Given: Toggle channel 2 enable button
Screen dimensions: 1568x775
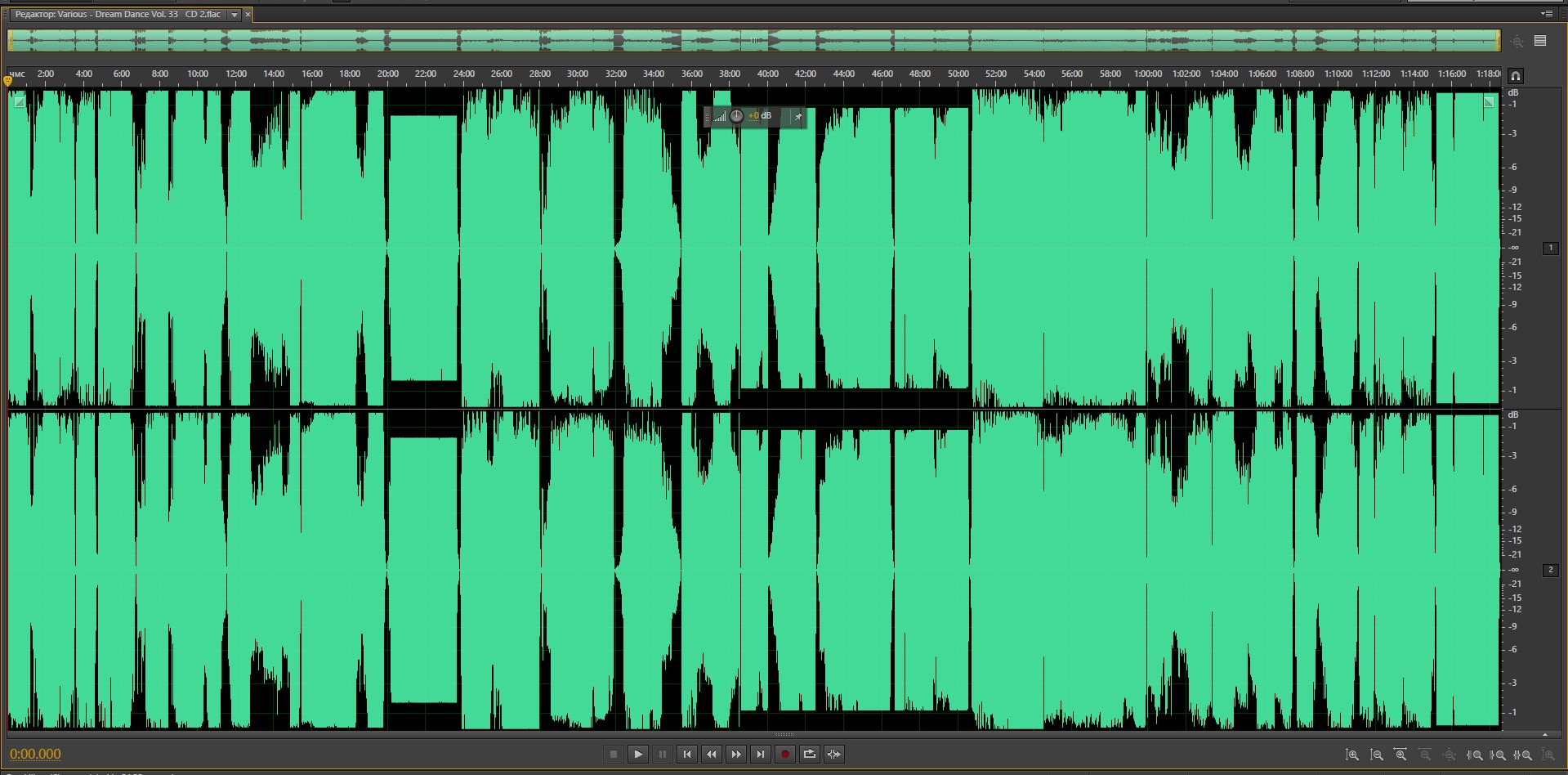Looking at the screenshot, I should [x=1550, y=570].
